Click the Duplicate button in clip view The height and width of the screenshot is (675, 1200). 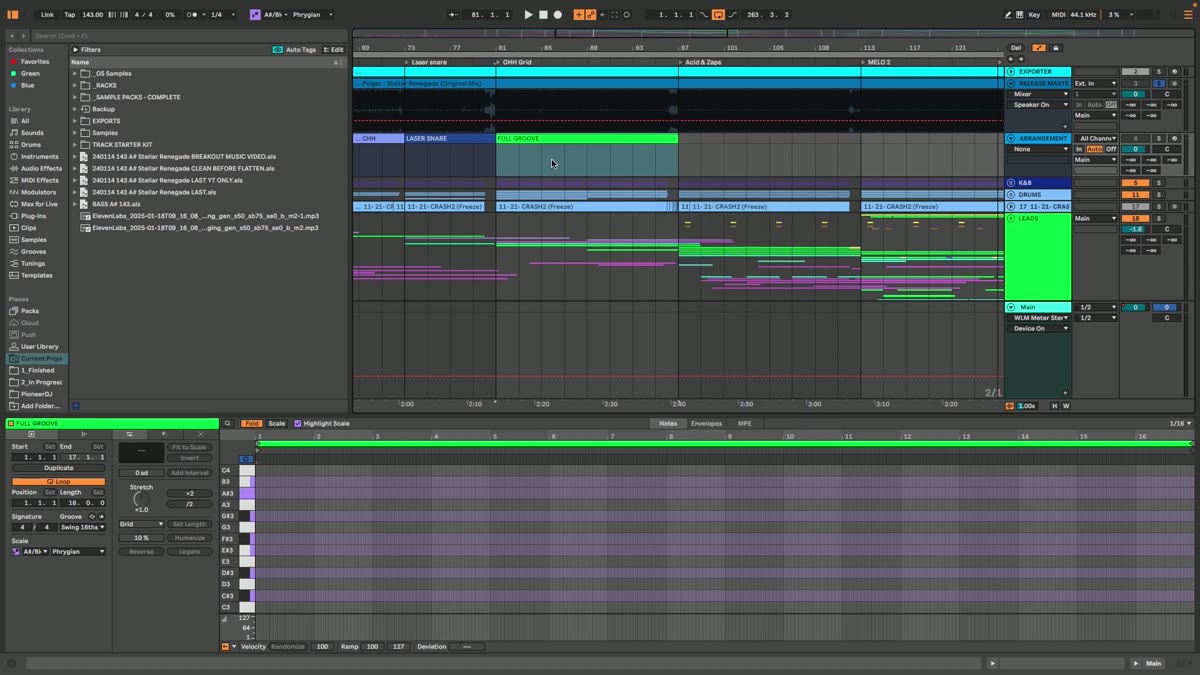(59, 468)
